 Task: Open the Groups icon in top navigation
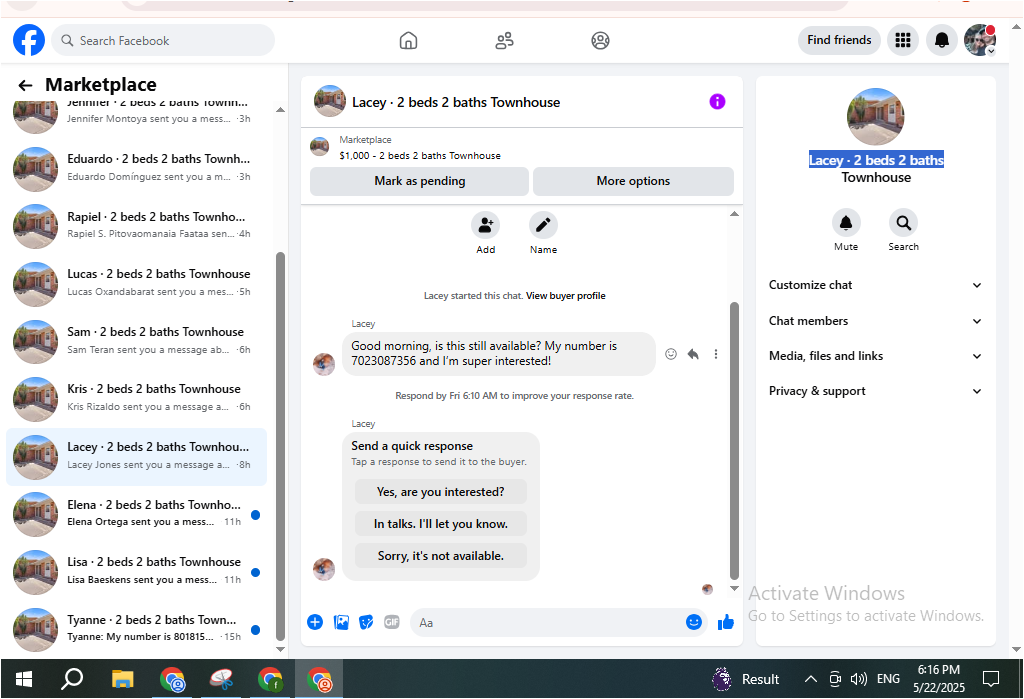coord(600,41)
